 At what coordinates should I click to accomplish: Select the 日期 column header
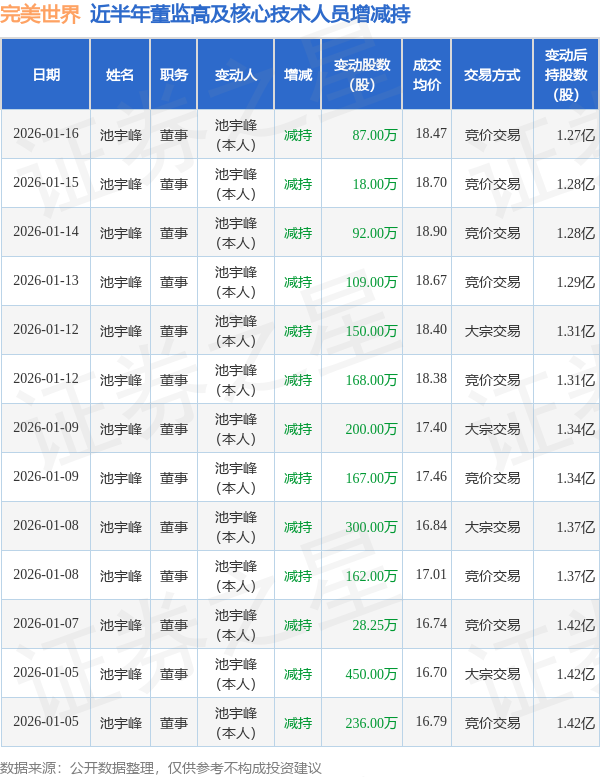(46, 75)
